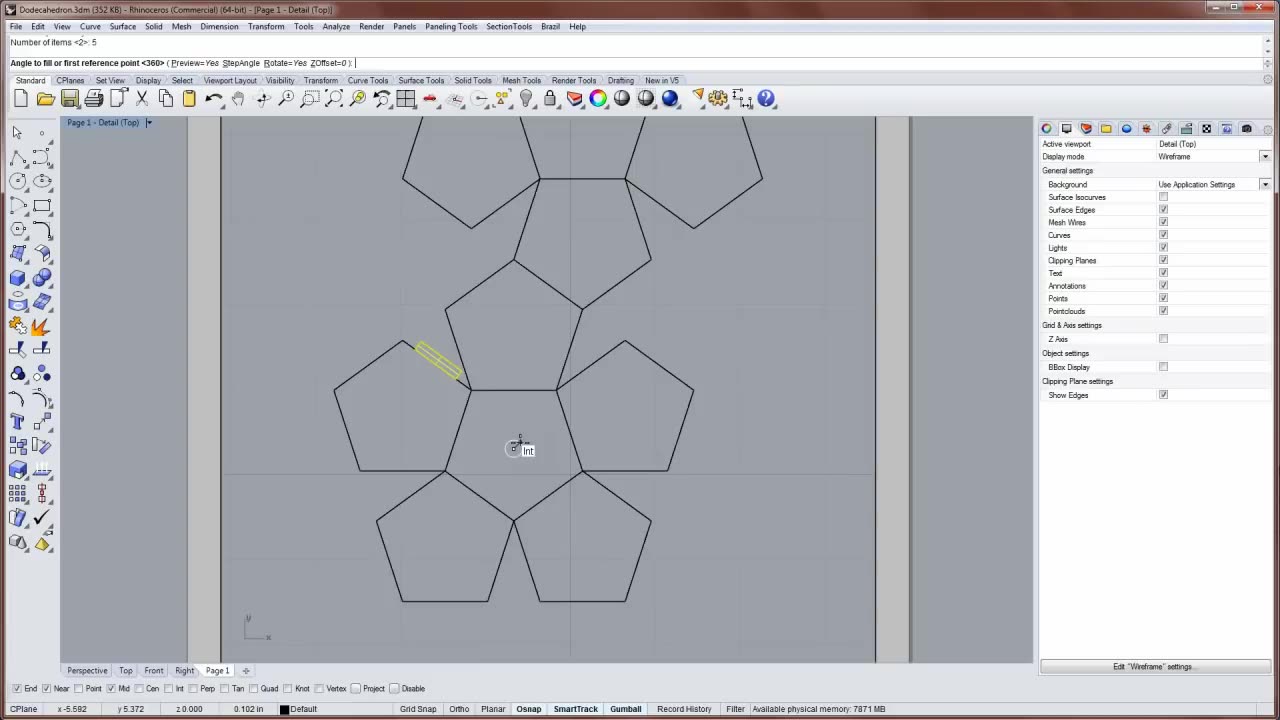Click the Zoom Window icon
1280x720 pixels.
(x=310, y=98)
